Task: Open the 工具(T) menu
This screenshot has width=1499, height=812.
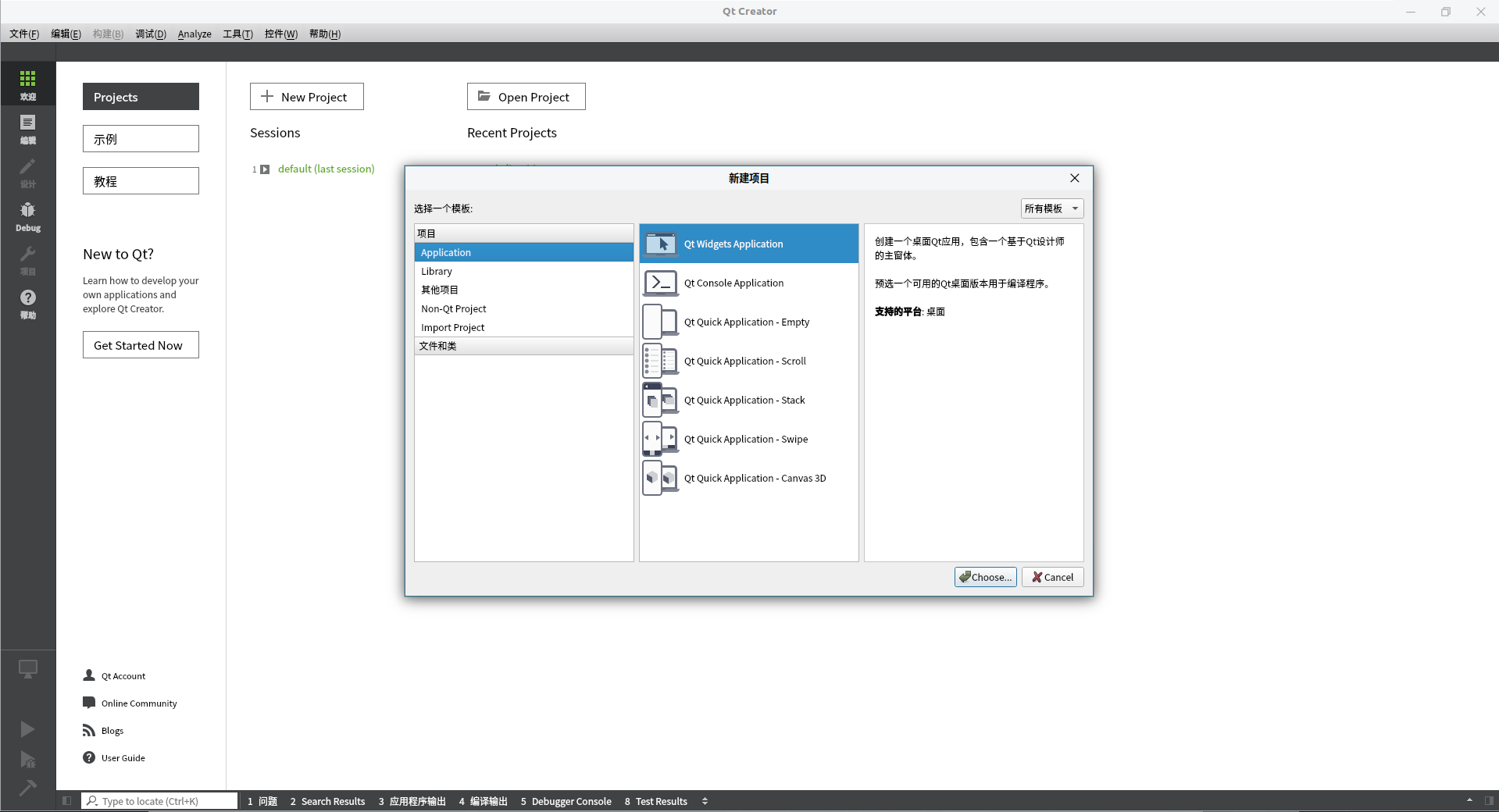Action: pyautogui.click(x=237, y=34)
